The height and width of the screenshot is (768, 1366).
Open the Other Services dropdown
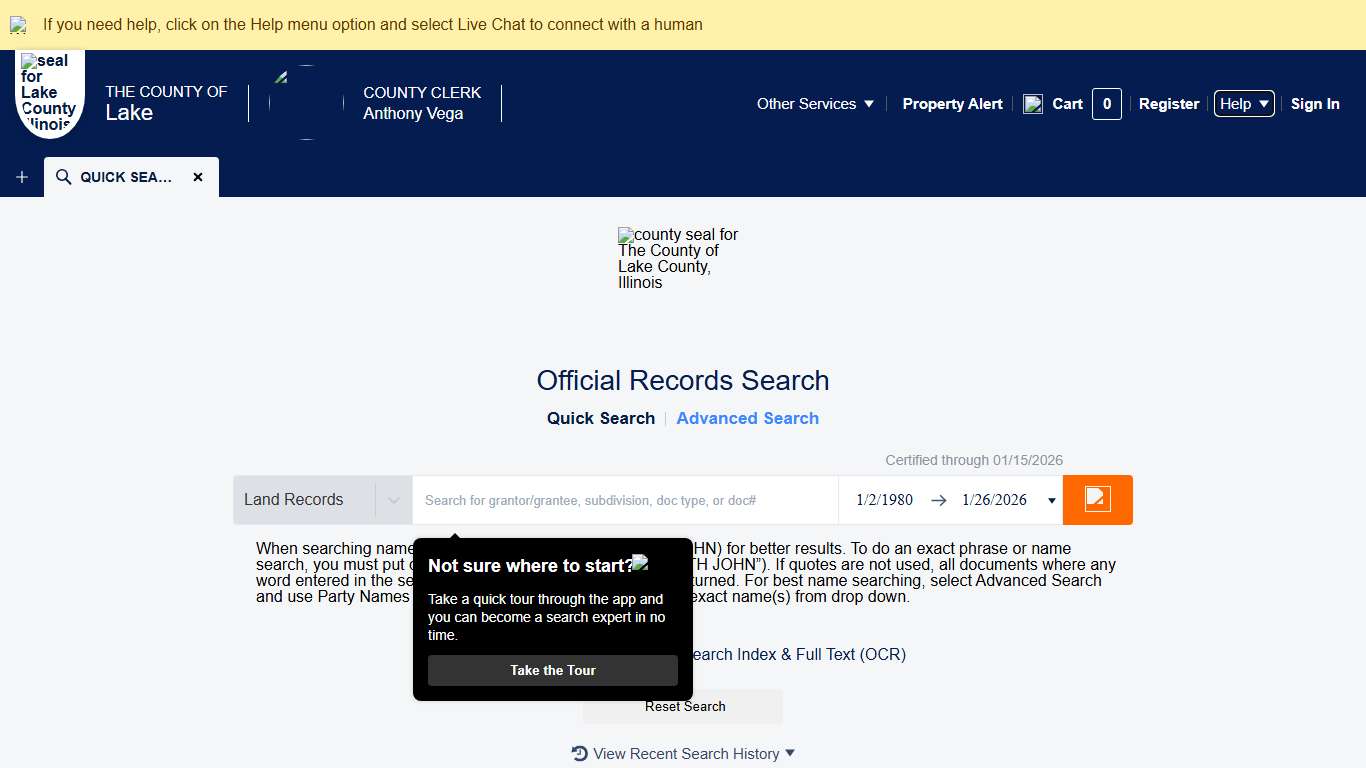815,103
